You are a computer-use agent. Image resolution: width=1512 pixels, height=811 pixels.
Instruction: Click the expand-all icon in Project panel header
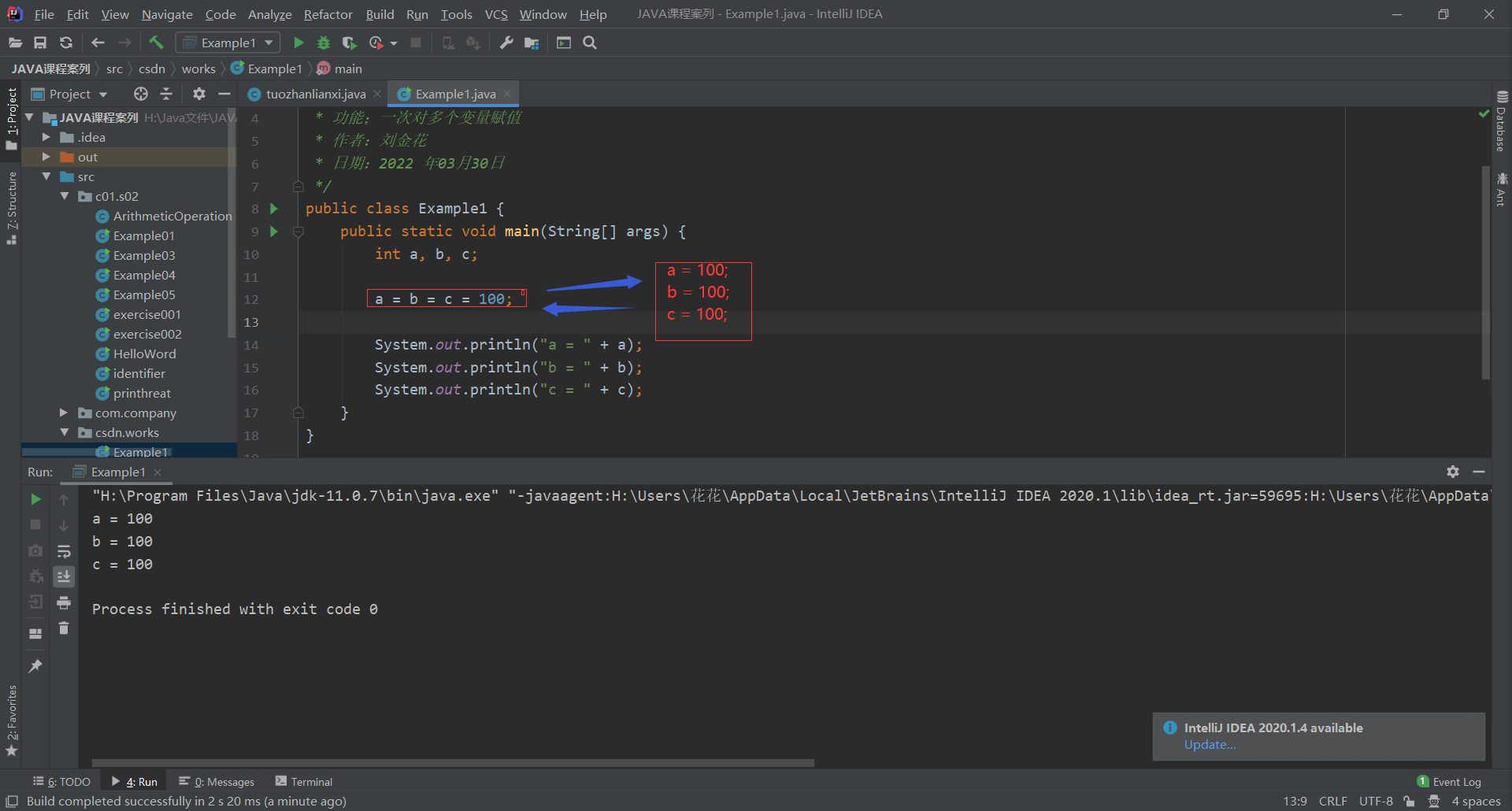pos(166,94)
